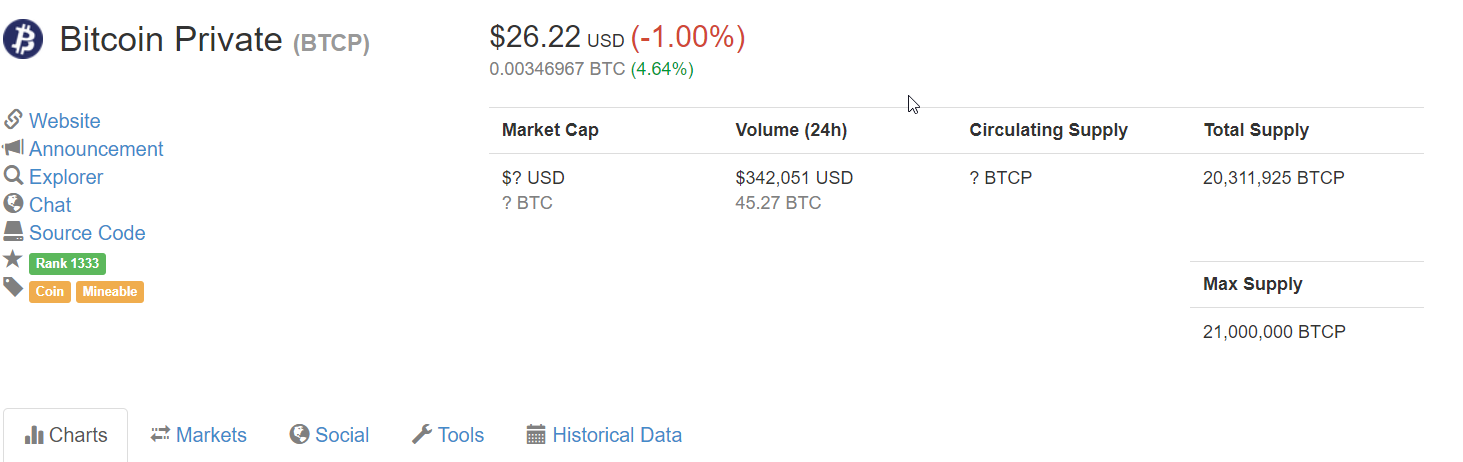Open the Website link

tap(65, 121)
